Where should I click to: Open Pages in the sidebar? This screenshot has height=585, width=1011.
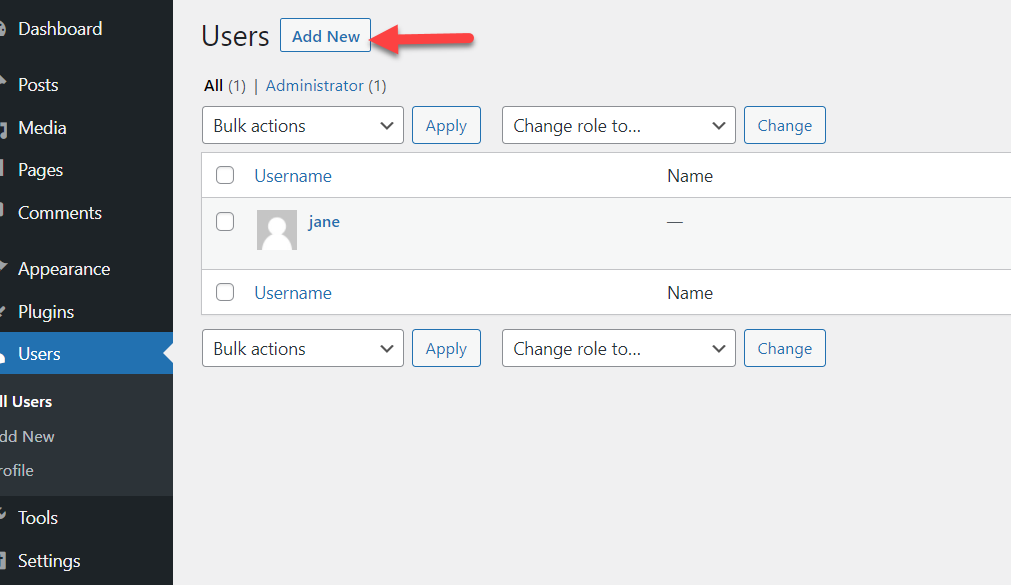click(x=40, y=170)
